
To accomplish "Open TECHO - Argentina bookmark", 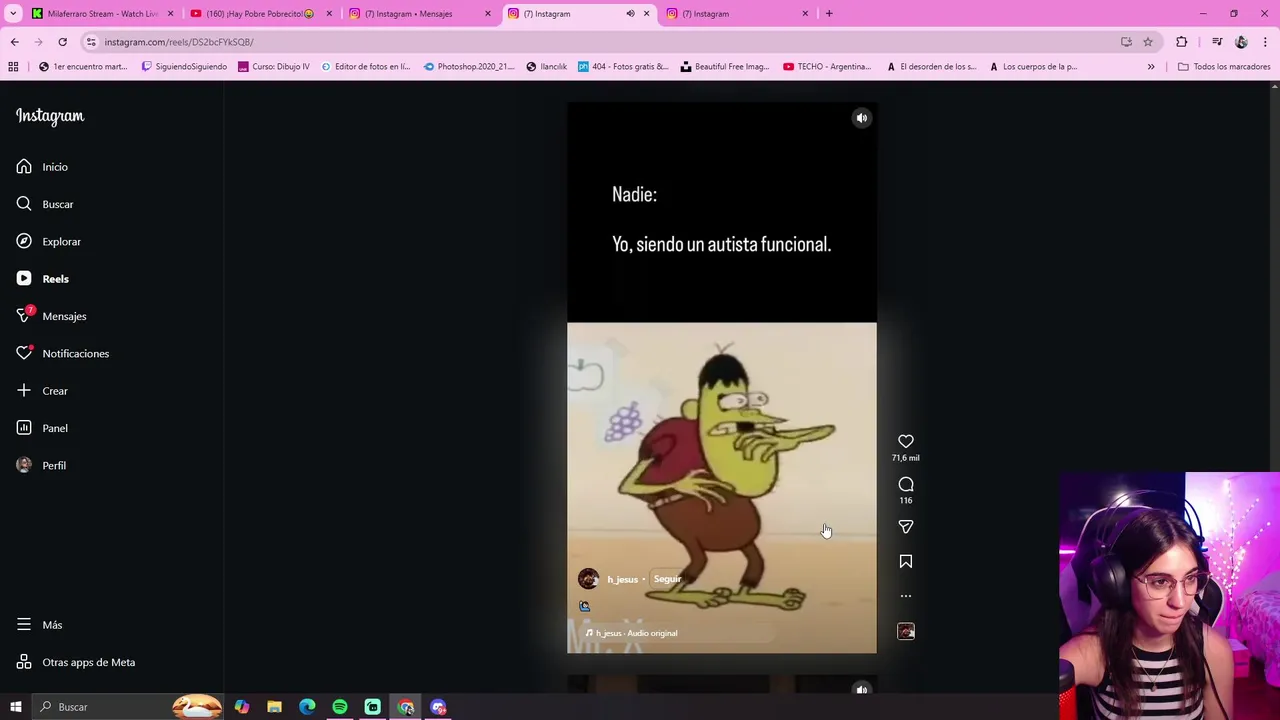I will [826, 67].
